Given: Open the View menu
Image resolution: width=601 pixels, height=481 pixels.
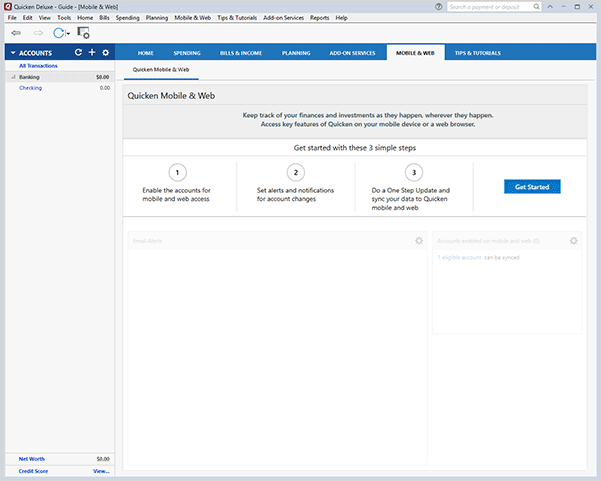Looking at the screenshot, I should (44, 18).
